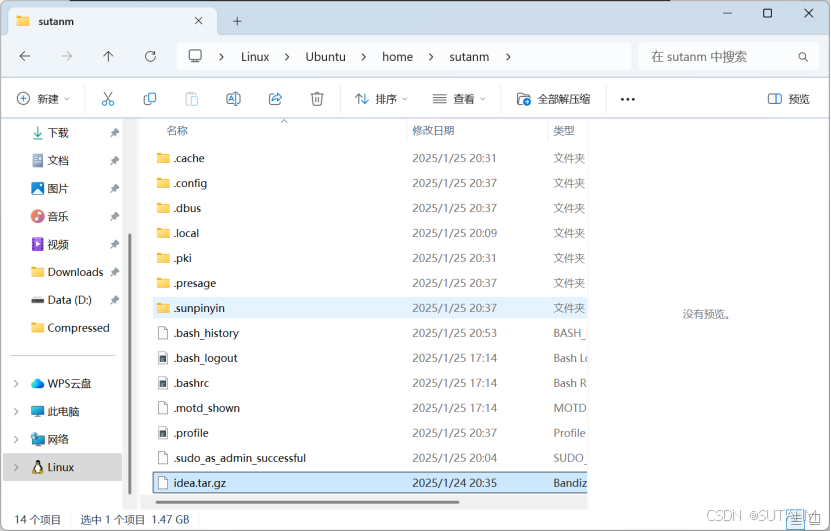
Task: Expand the 此电脑 tree node
Action: click(x=16, y=411)
